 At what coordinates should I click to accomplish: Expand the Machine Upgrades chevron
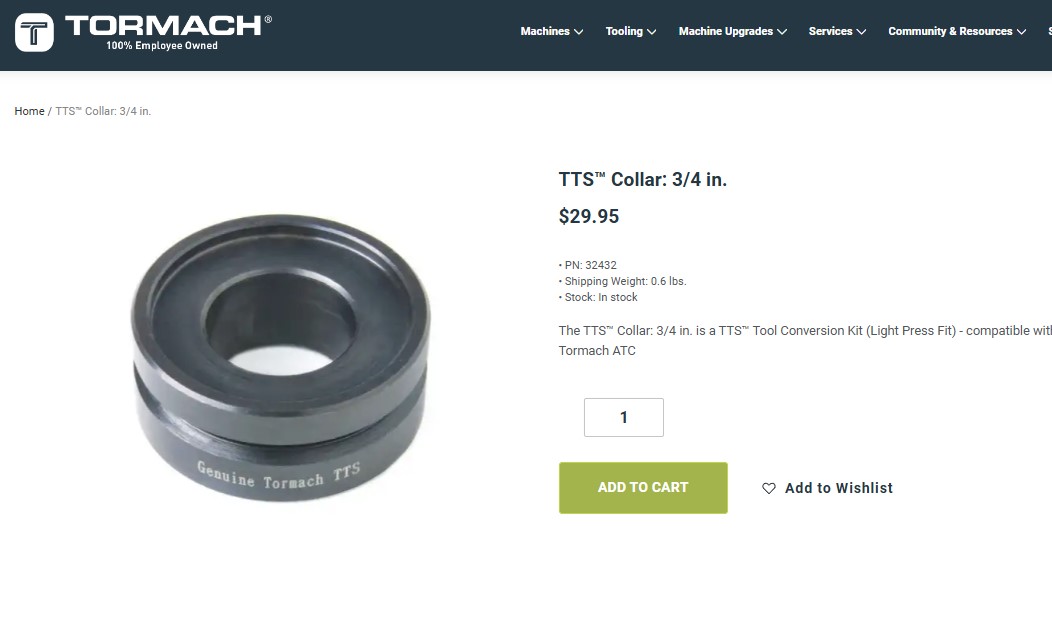coord(782,32)
